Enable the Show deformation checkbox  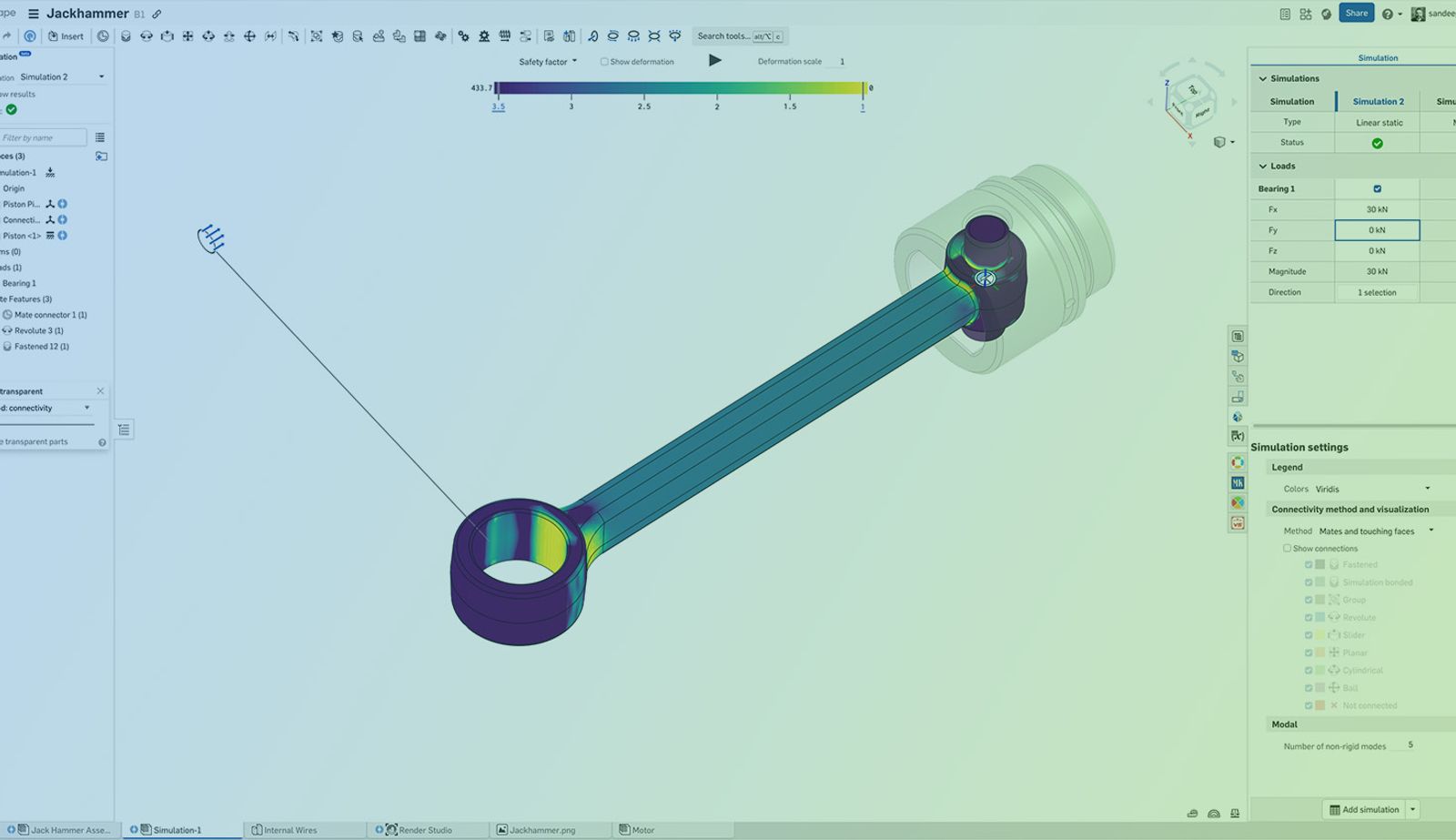(x=604, y=62)
